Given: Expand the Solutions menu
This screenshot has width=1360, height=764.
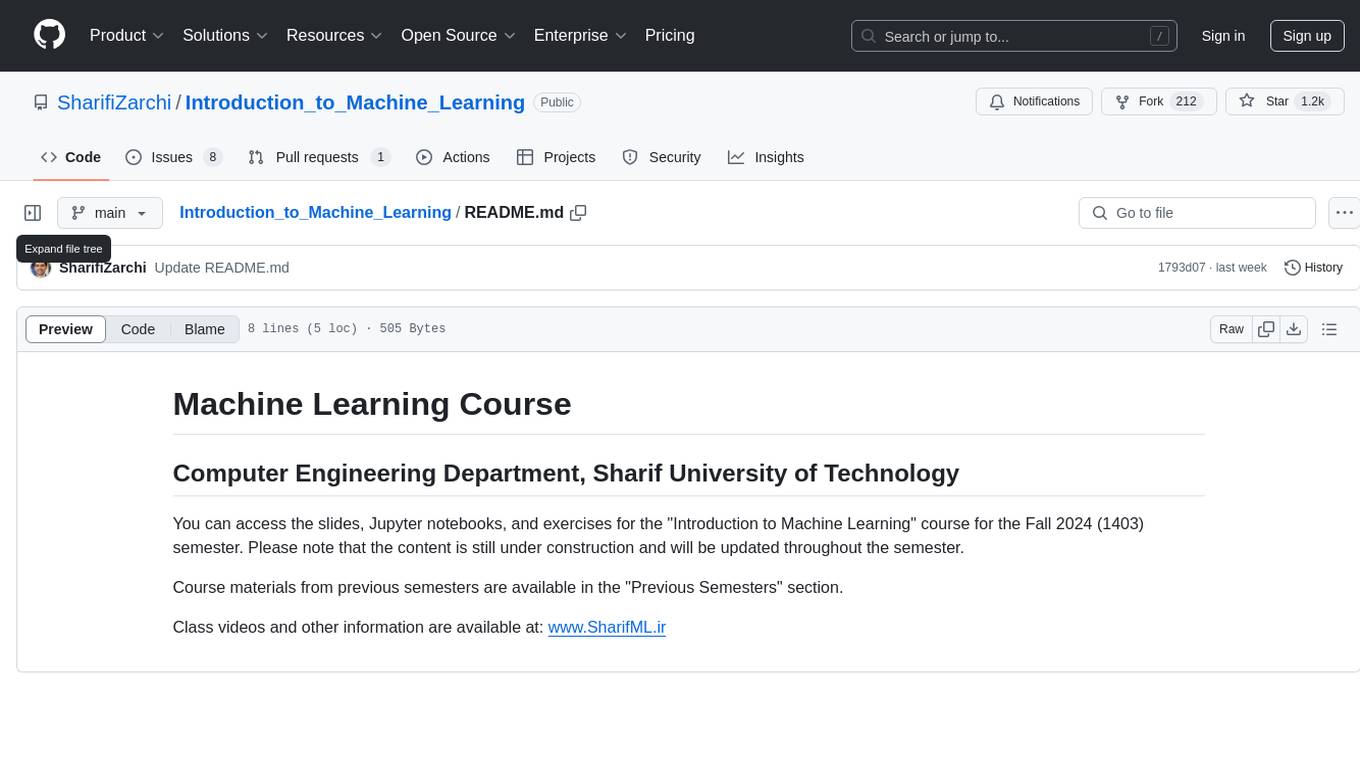Looking at the screenshot, I should [x=225, y=35].
